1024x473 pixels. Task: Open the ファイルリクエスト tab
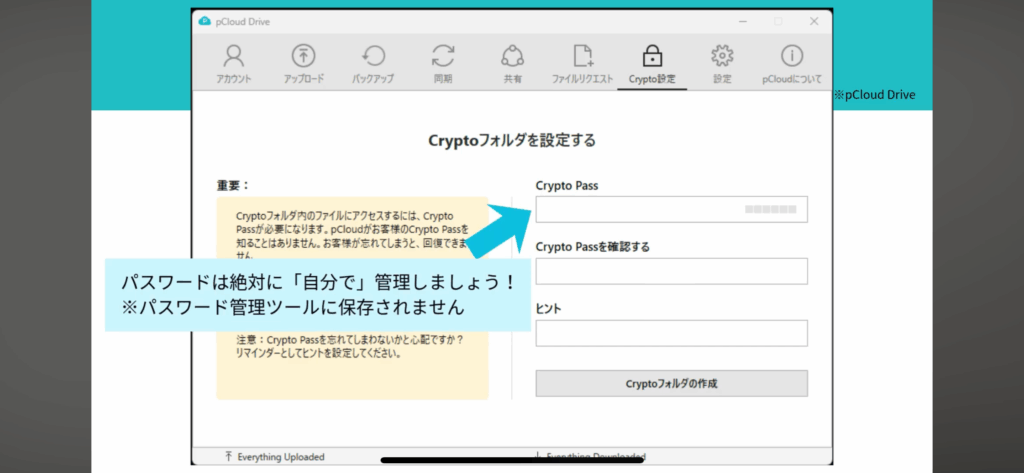(583, 64)
